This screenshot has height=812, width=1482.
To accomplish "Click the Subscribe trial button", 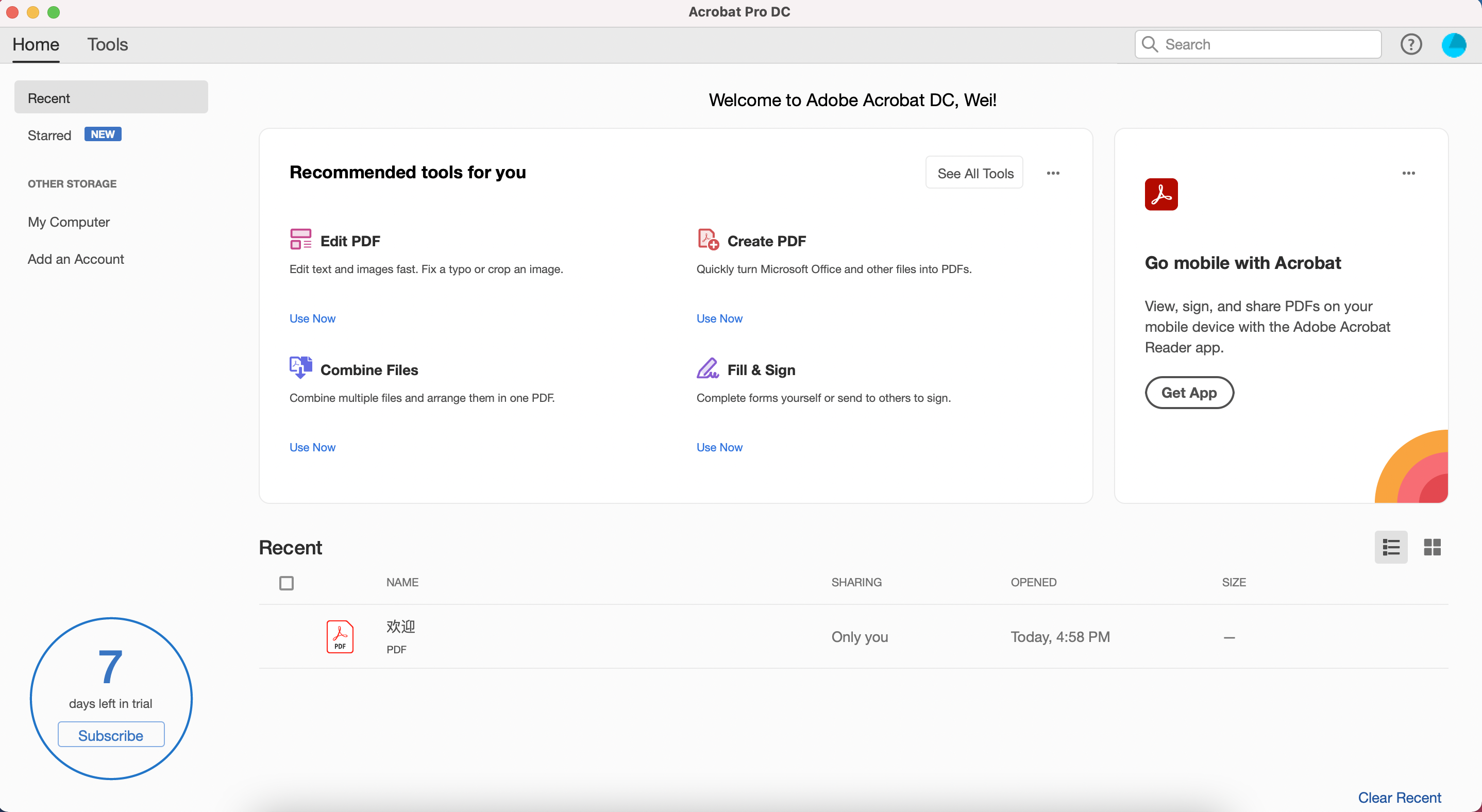I will 110,734.
